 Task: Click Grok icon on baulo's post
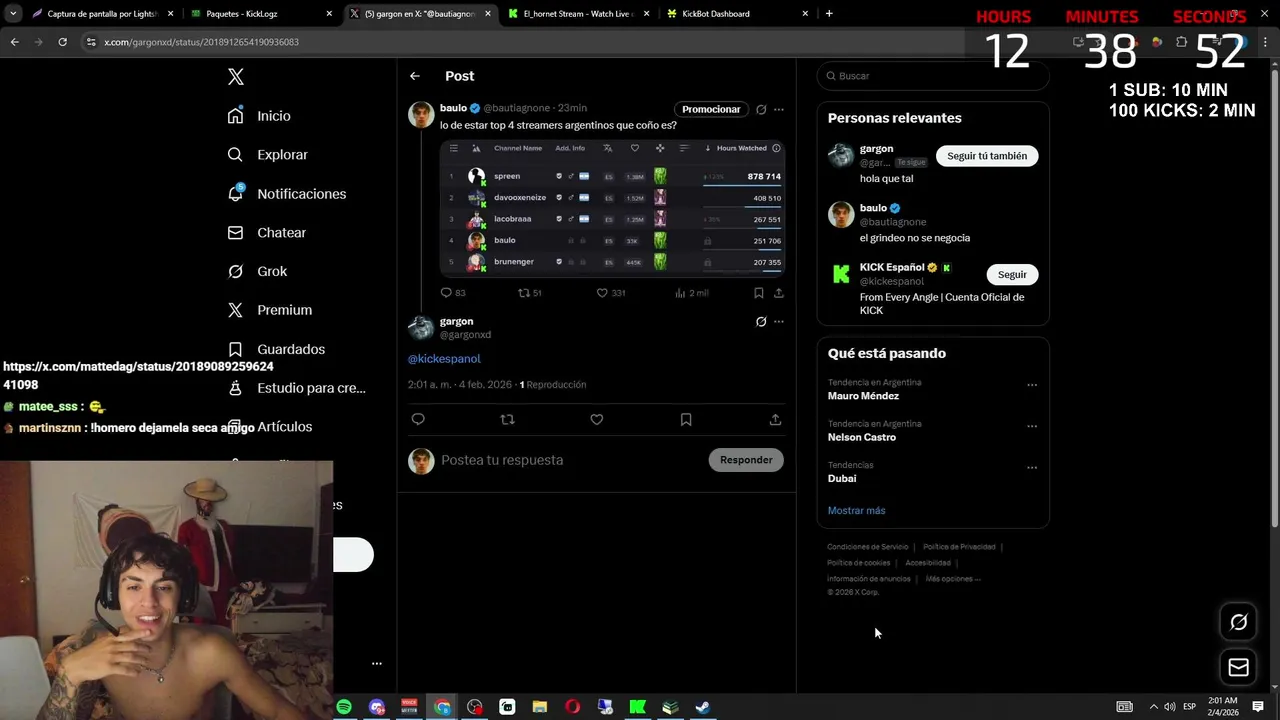coord(761,109)
